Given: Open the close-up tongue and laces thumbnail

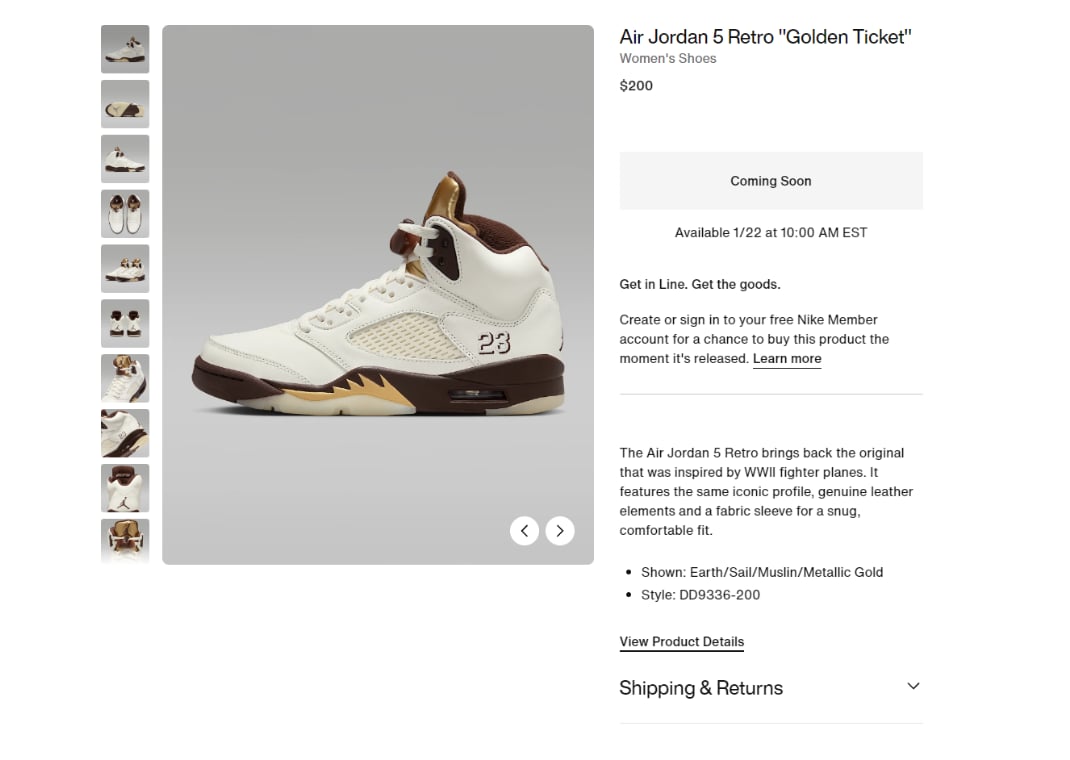Looking at the screenshot, I should coord(125,378).
